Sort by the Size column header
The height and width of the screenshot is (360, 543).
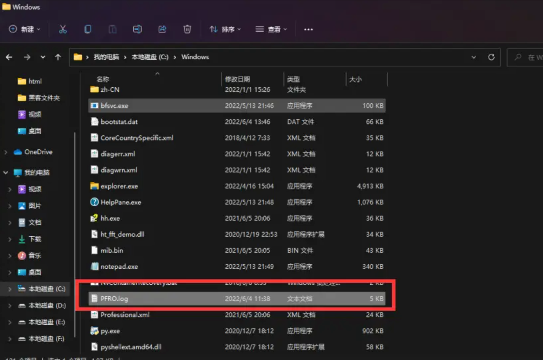pyautogui.click(x=355, y=79)
